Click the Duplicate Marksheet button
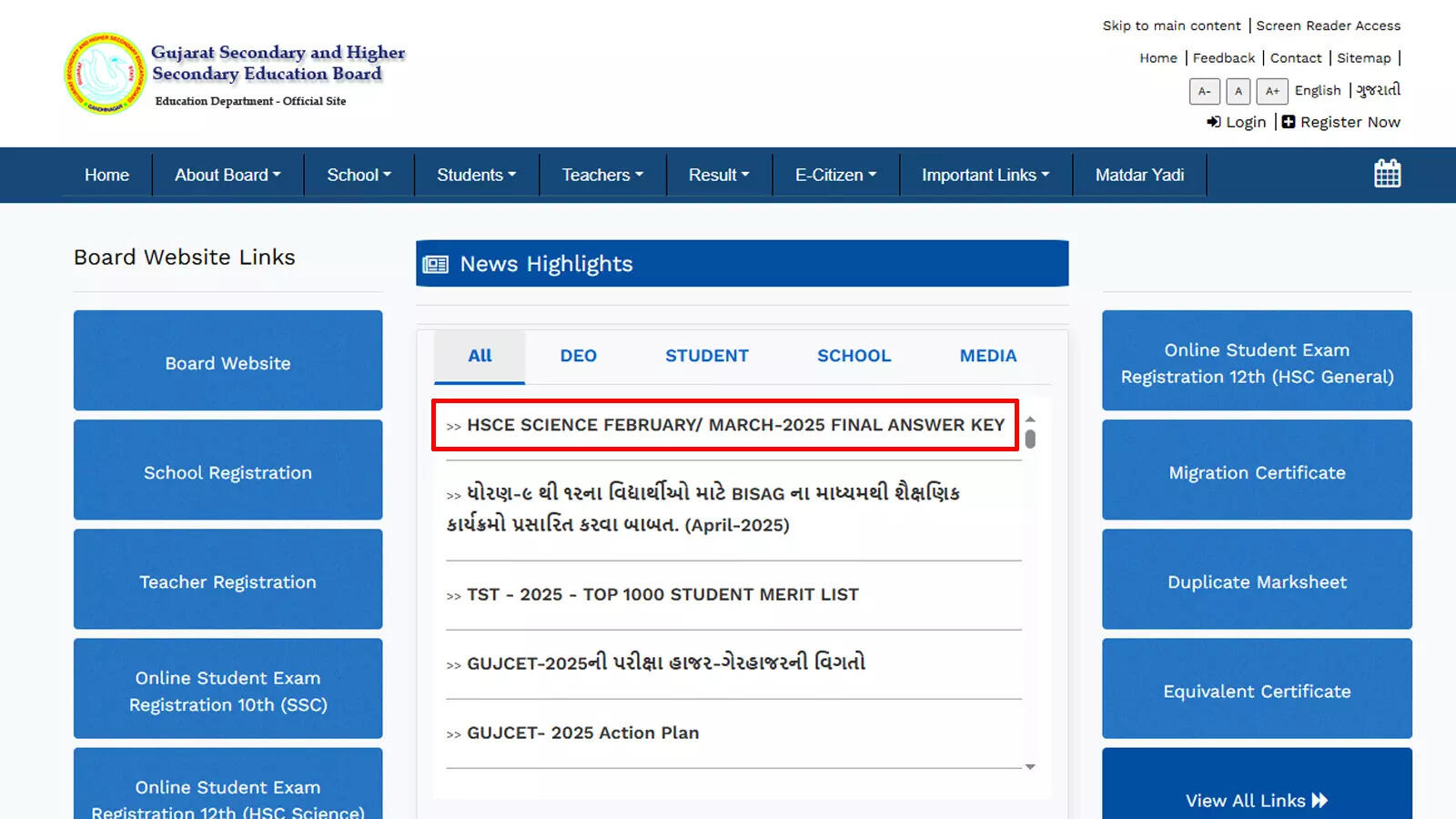Image resolution: width=1456 pixels, height=819 pixels. tap(1257, 579)
